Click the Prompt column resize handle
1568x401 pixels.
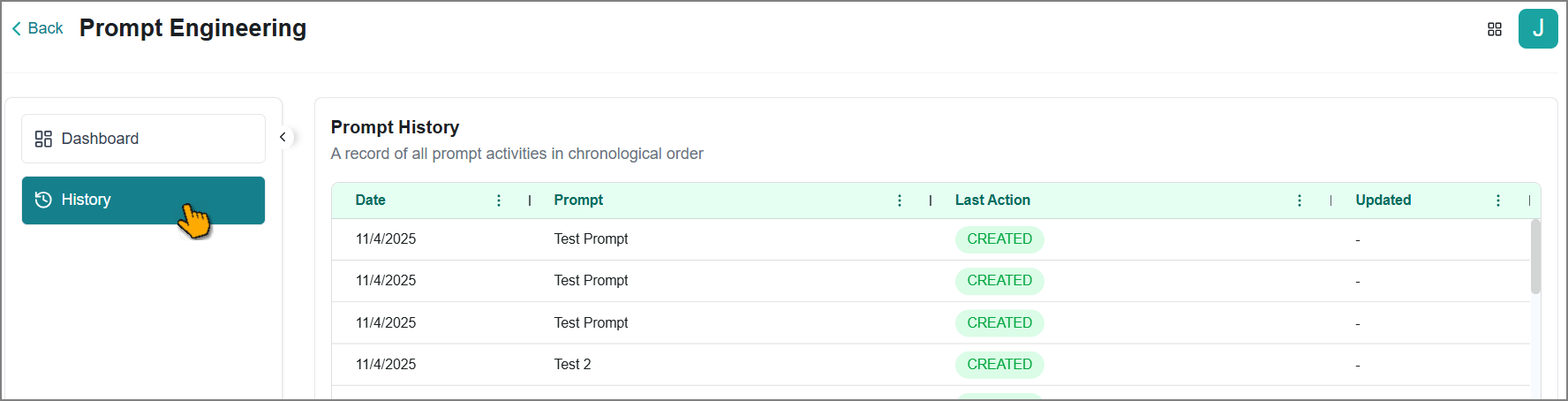pyautogui.click(x=931, y=200)
